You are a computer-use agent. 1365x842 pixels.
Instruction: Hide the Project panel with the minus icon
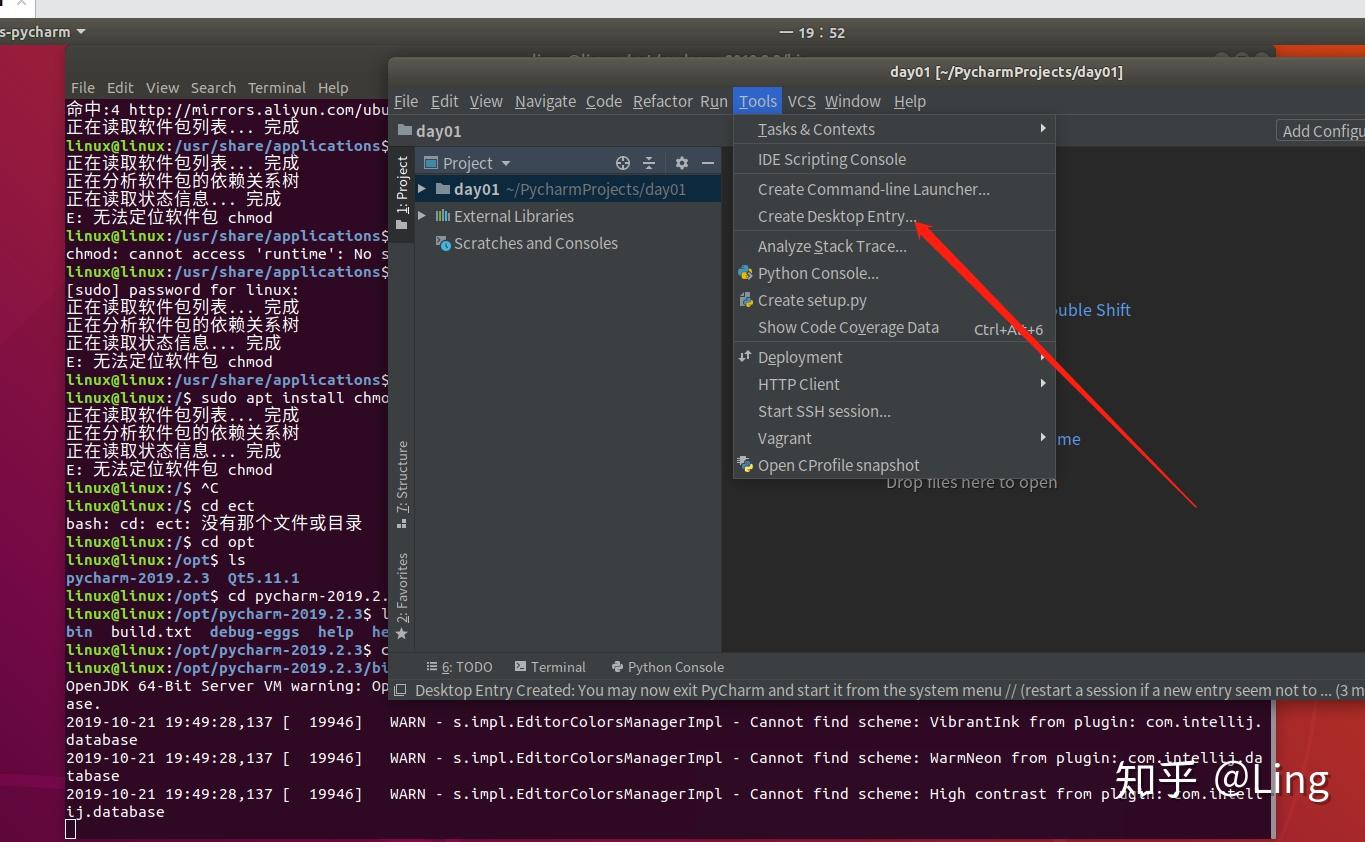(x=708, y=163)
